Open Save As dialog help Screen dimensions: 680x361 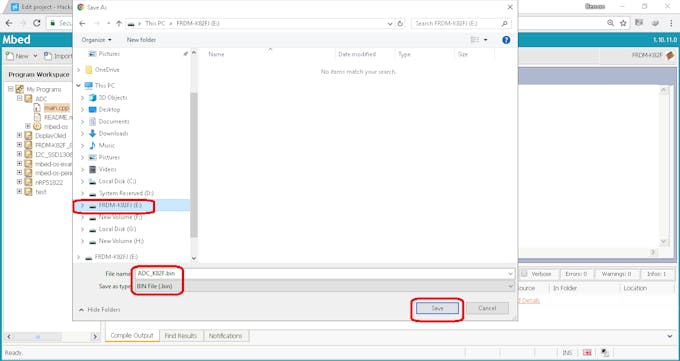coord(506,40)
